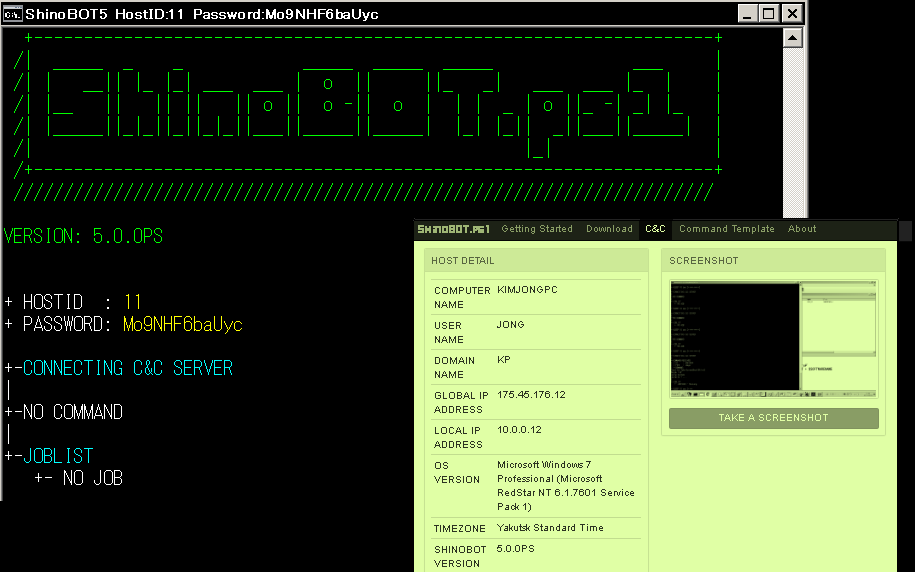The height and width of the screenshot is (572, 915).
Task: Select user name value JONG
Action: click(x=511, y=325)
